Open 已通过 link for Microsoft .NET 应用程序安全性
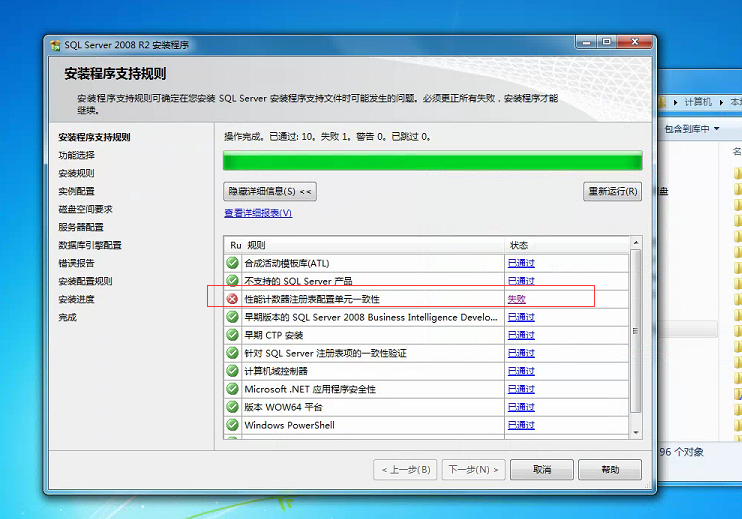Viewport: 742px width, 519px height. pyautogui.click(x=521, y=389)
